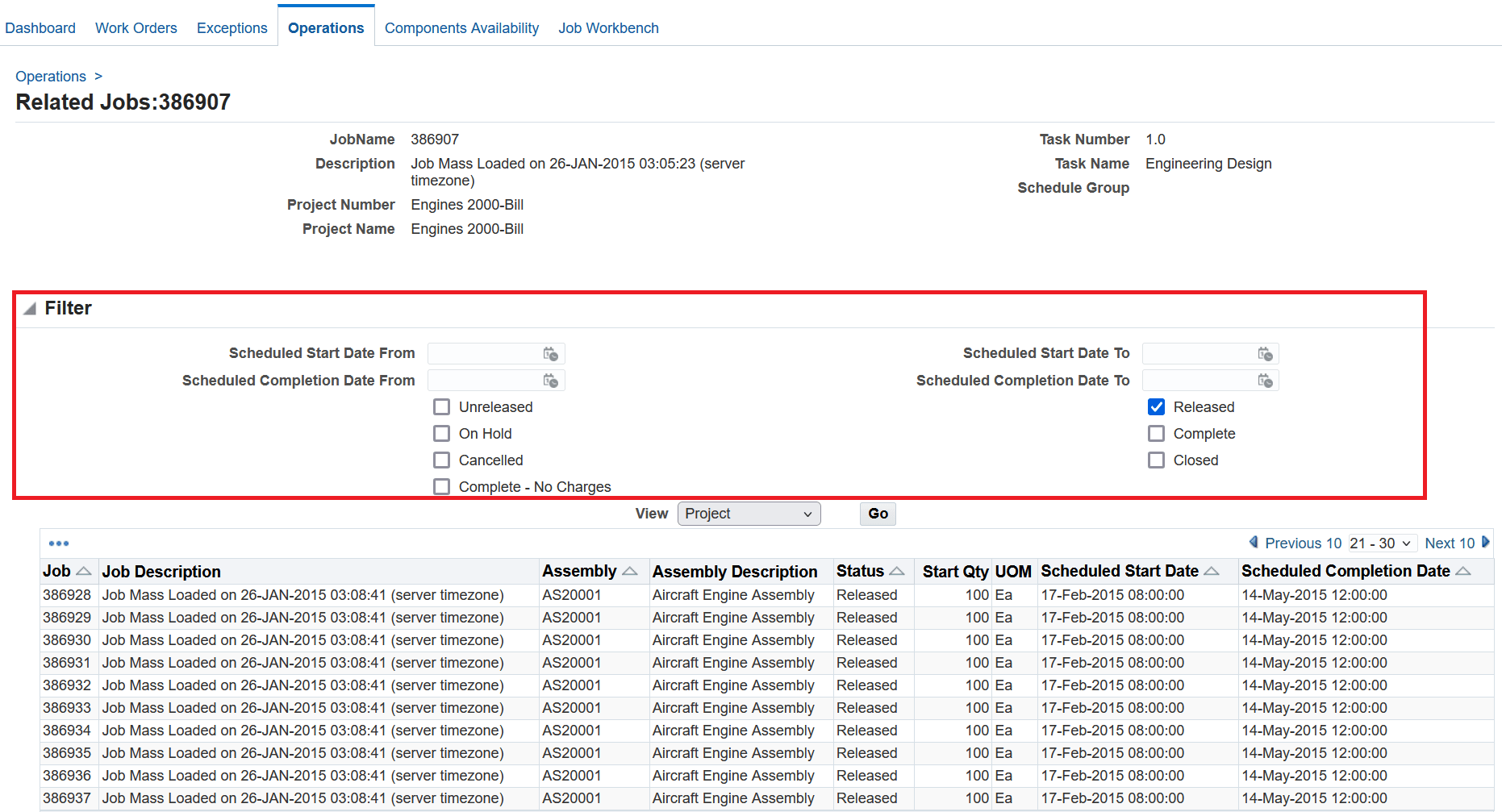1502x812 pixels.
Task: Open the calendar picker for Scheduled Start Date From
Action: [552, 353]
